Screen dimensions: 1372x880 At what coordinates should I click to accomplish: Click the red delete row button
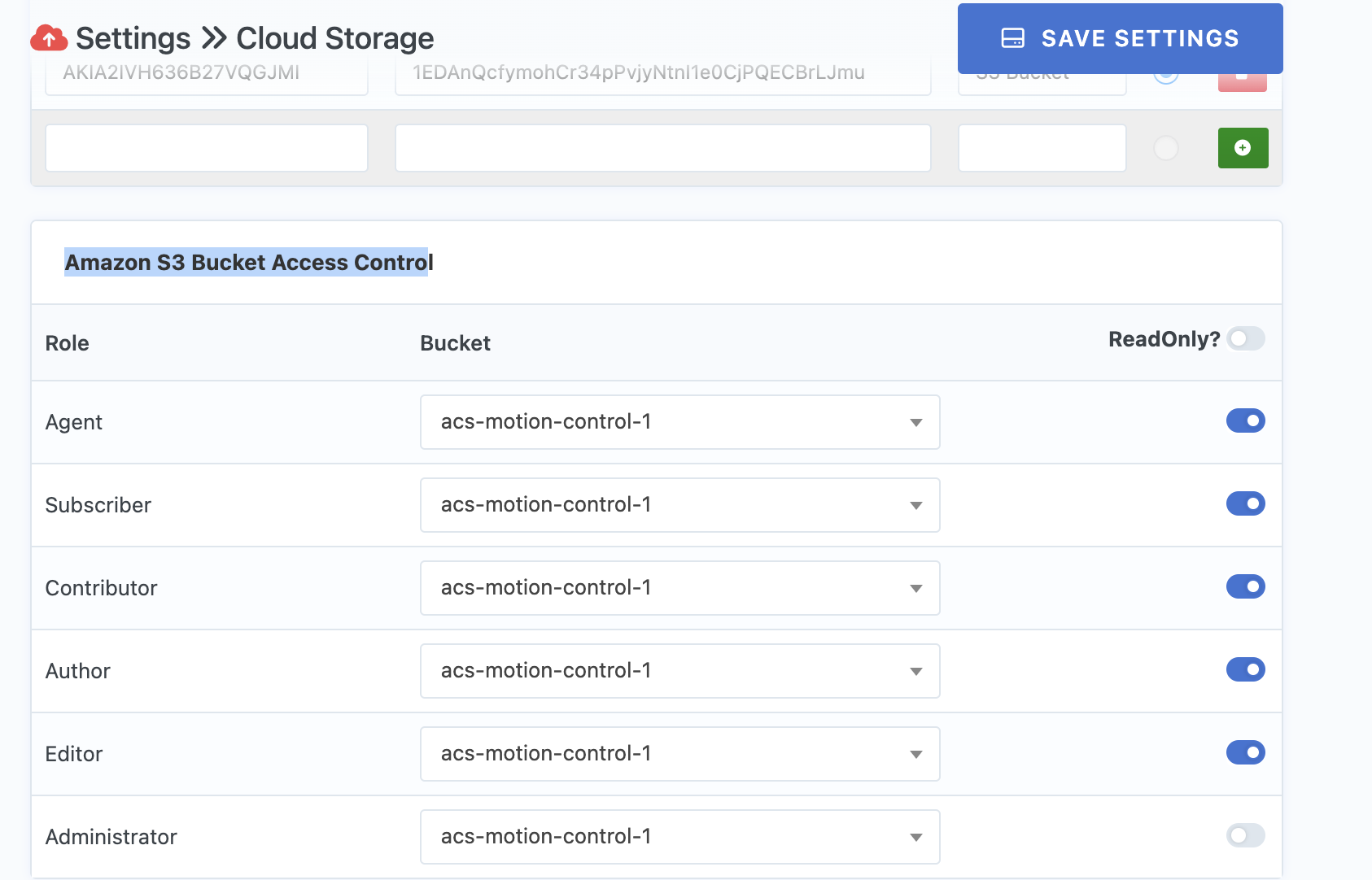(x=1243, y=81)
